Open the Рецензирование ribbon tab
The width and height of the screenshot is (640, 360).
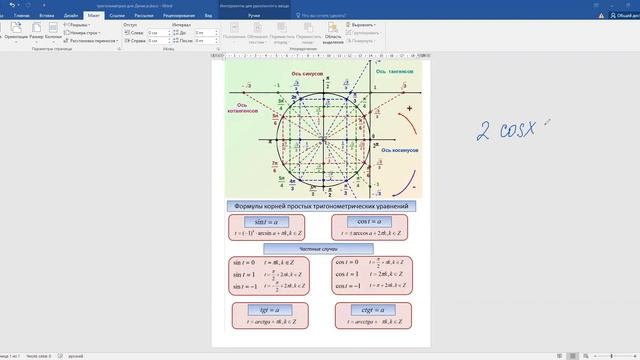(x=179, y=16)
